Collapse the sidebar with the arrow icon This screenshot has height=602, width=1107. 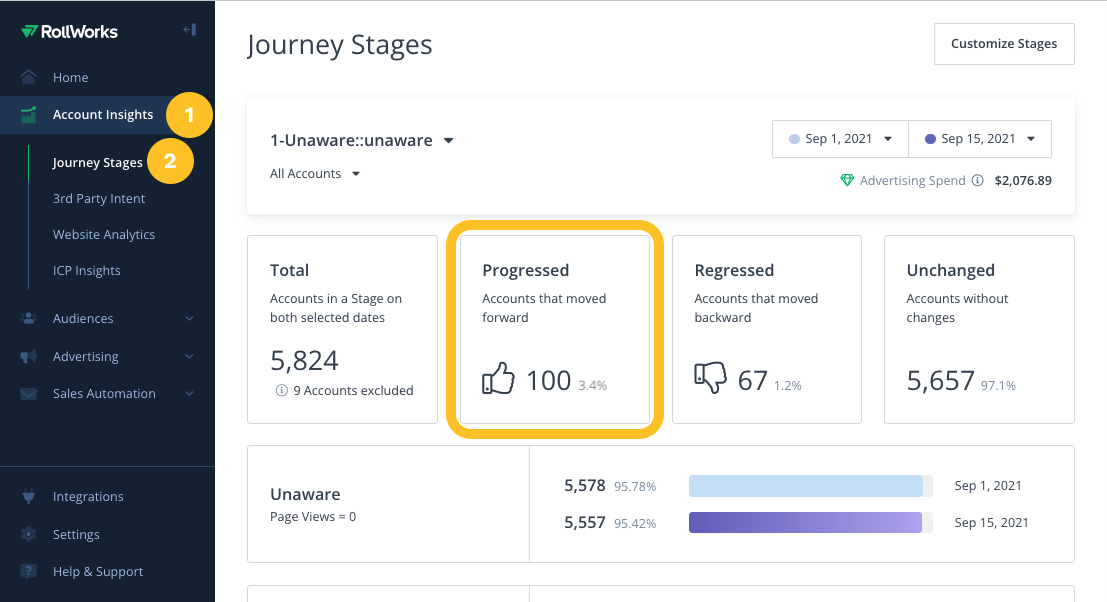point(189,30)
